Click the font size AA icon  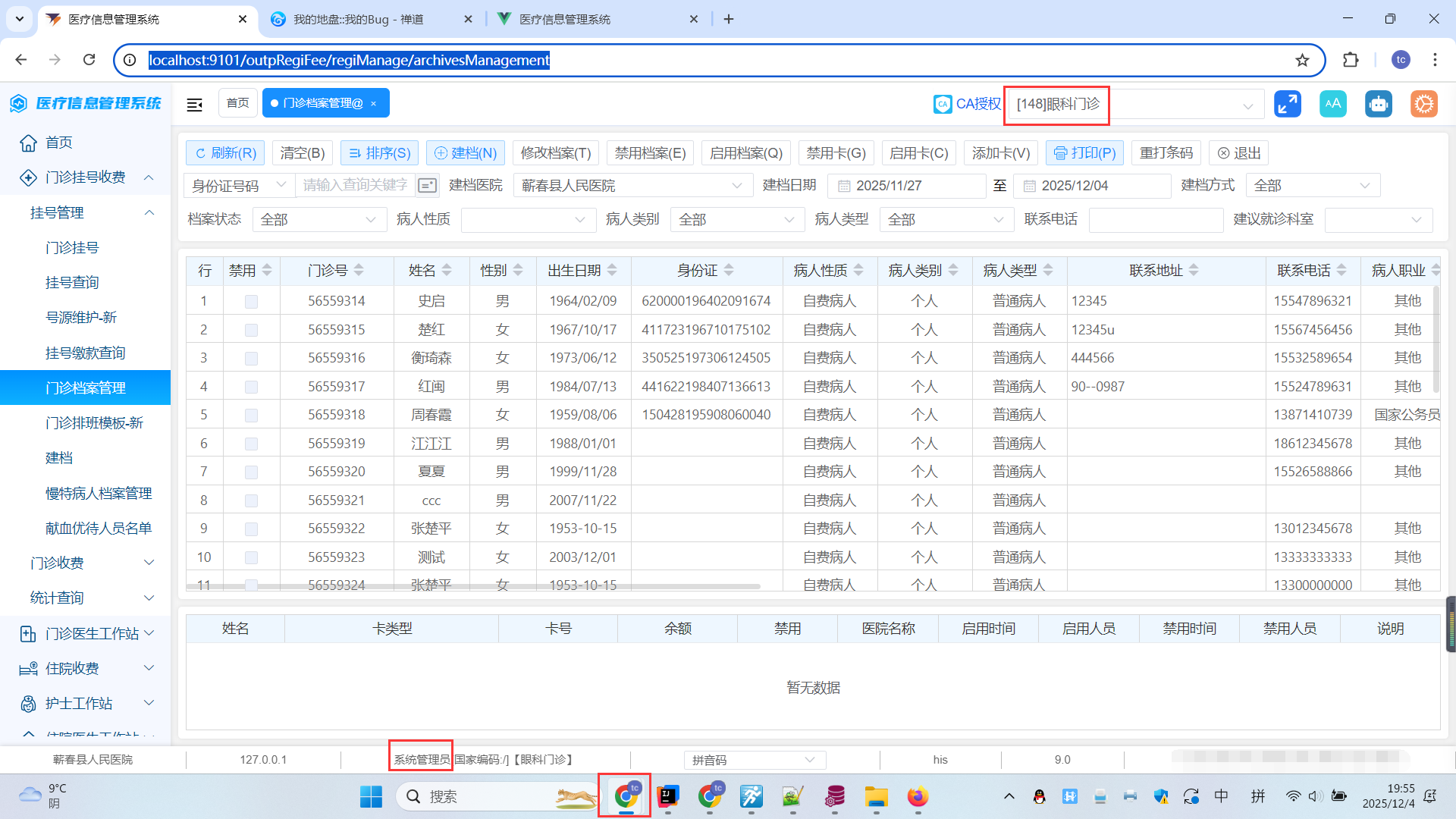[x=1333, y=104]
